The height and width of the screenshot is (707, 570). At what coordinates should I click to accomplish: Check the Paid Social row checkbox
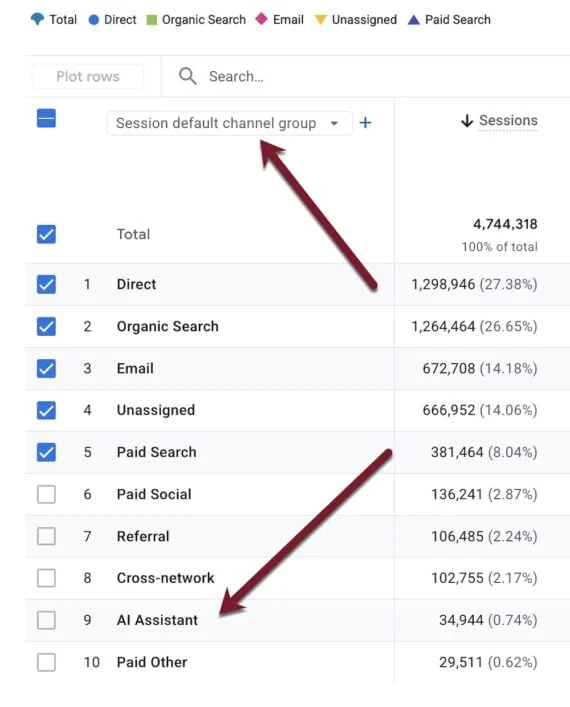tap(46, 494)
